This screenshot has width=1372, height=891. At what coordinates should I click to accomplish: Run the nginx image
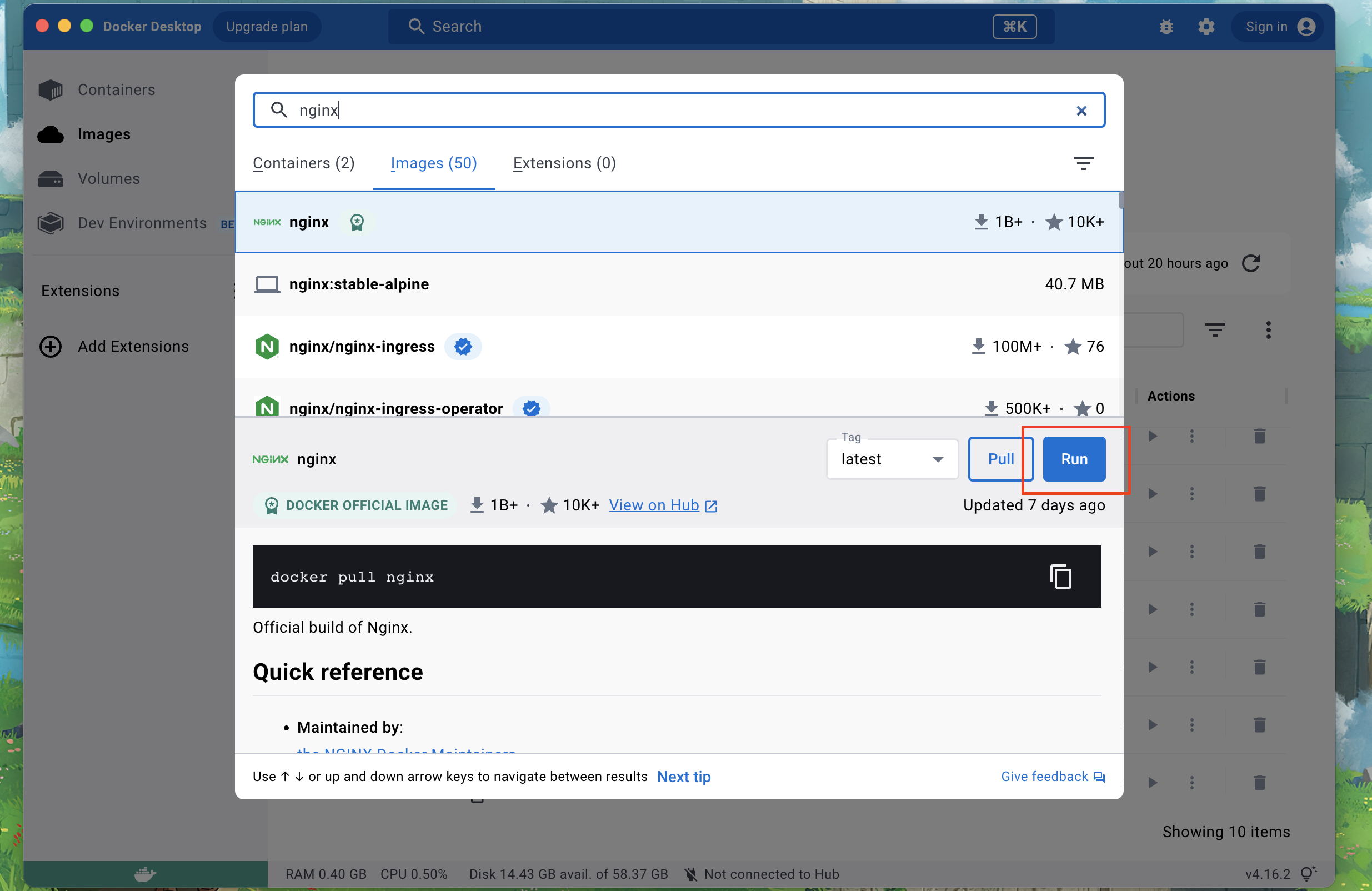1074,459
